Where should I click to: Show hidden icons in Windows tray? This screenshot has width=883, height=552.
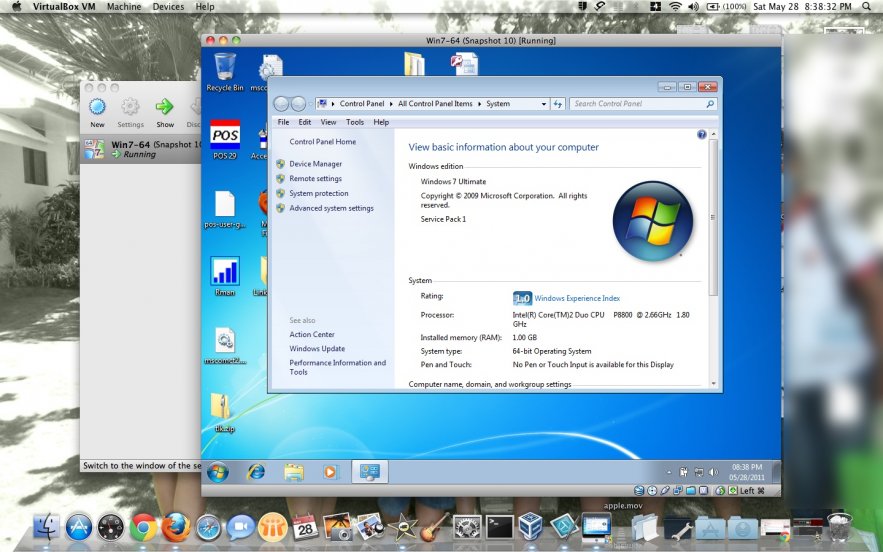point(669,472)
